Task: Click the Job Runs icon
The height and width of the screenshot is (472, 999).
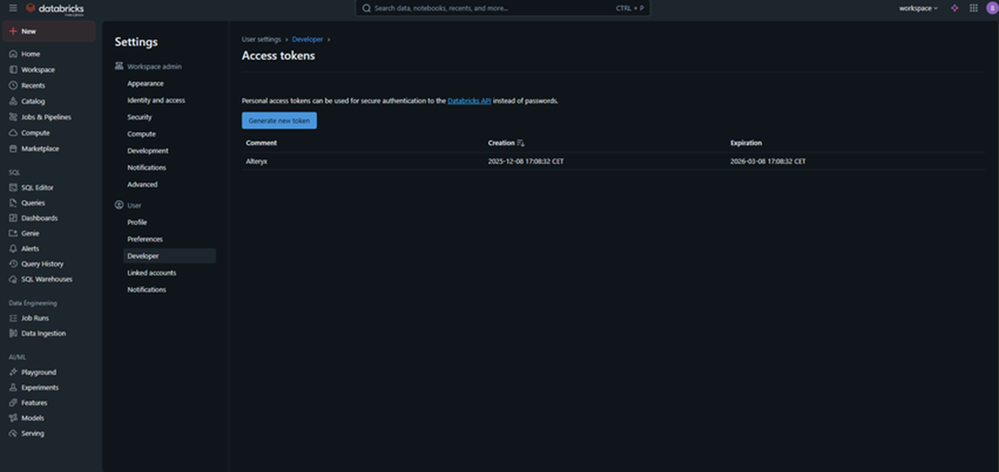Action: click(x=13, y=318)
